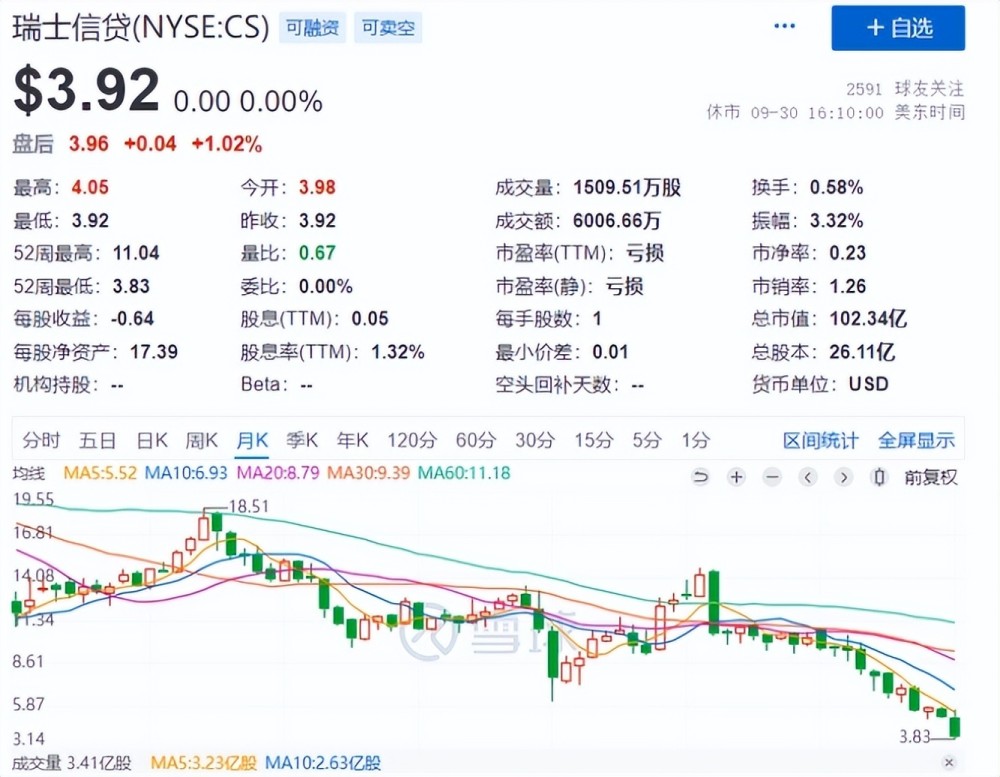This screenshot has width=1000, height=777.
Task: Click the 每股净资产 17.39 value
Action: [154, 352]
